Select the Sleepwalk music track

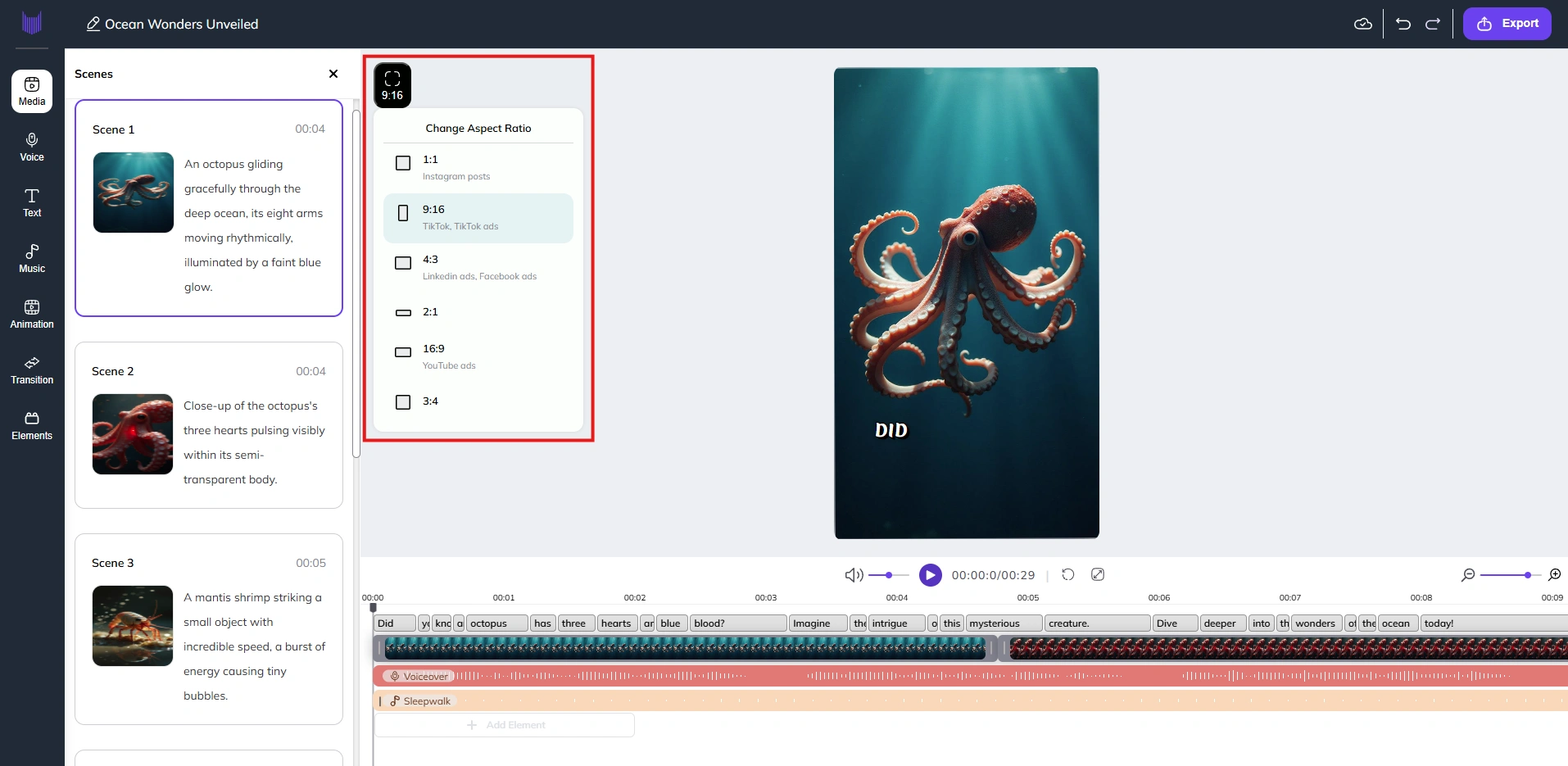[971, 700]
